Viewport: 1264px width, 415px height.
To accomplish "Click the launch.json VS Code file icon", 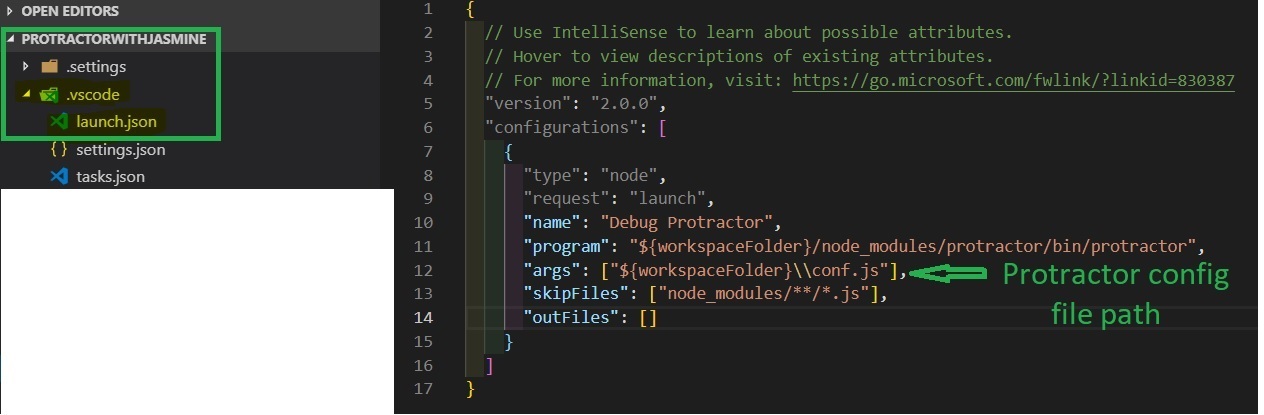I will point(58,122).
